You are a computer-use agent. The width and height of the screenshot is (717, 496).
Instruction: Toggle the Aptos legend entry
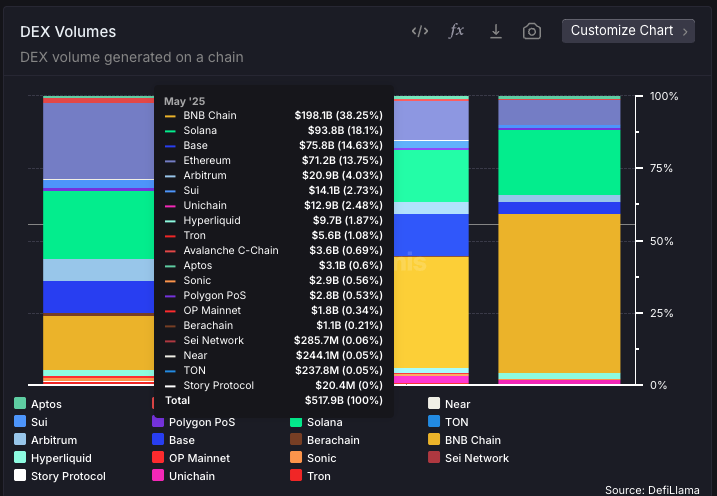(38, 404)
